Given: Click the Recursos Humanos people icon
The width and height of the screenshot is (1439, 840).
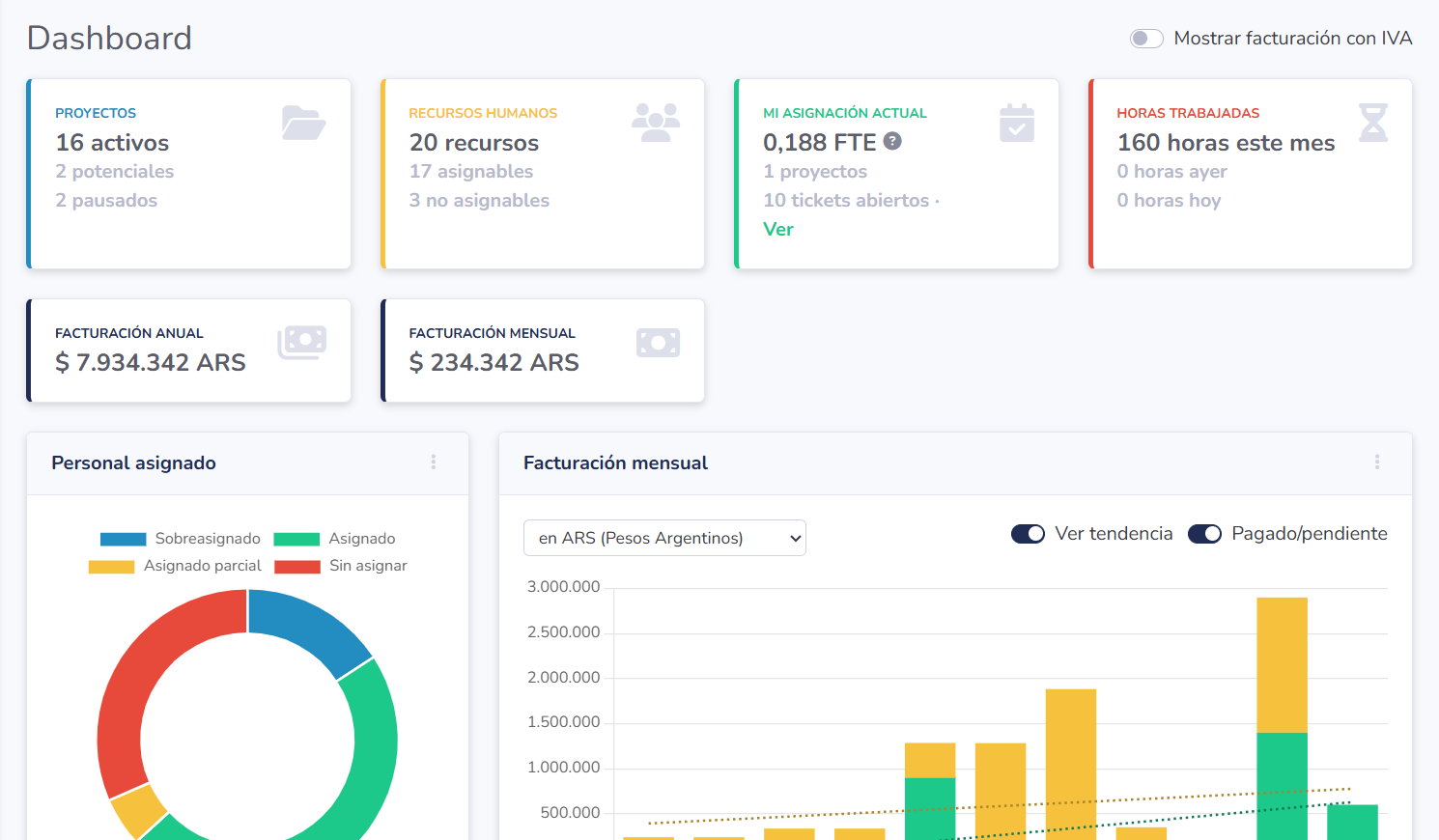Looking at the screenshot, I should [657, 120].
